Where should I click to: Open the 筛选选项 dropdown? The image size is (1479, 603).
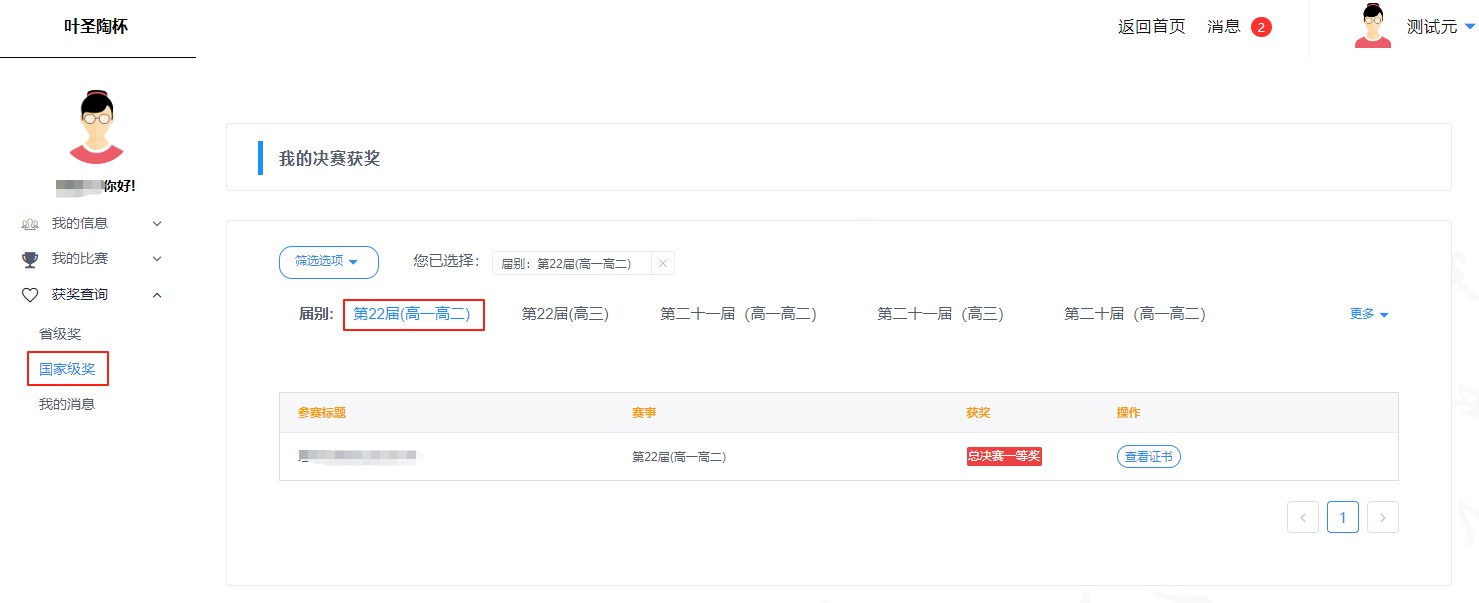pyautogui.click(x=328, y=261)
